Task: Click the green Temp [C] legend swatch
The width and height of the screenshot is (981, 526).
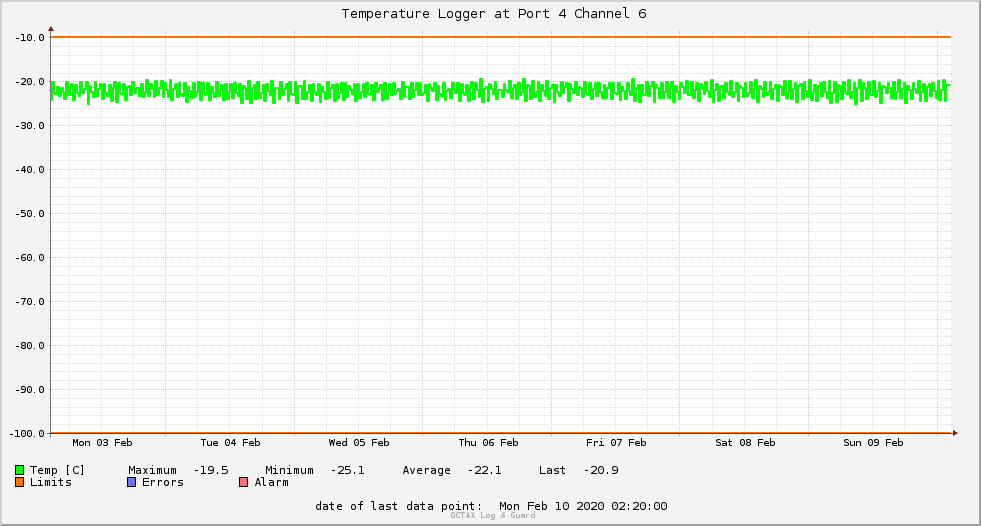Action: coord(19,470)
